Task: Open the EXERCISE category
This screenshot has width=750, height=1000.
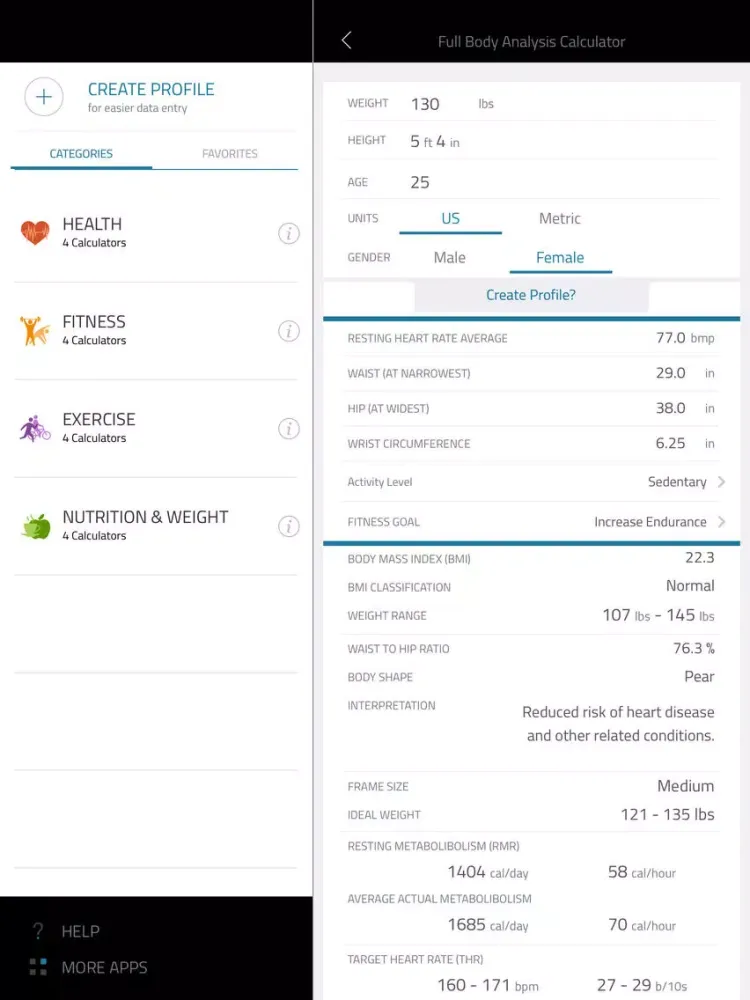Action: pyautogui.click(x=156, y=429)
